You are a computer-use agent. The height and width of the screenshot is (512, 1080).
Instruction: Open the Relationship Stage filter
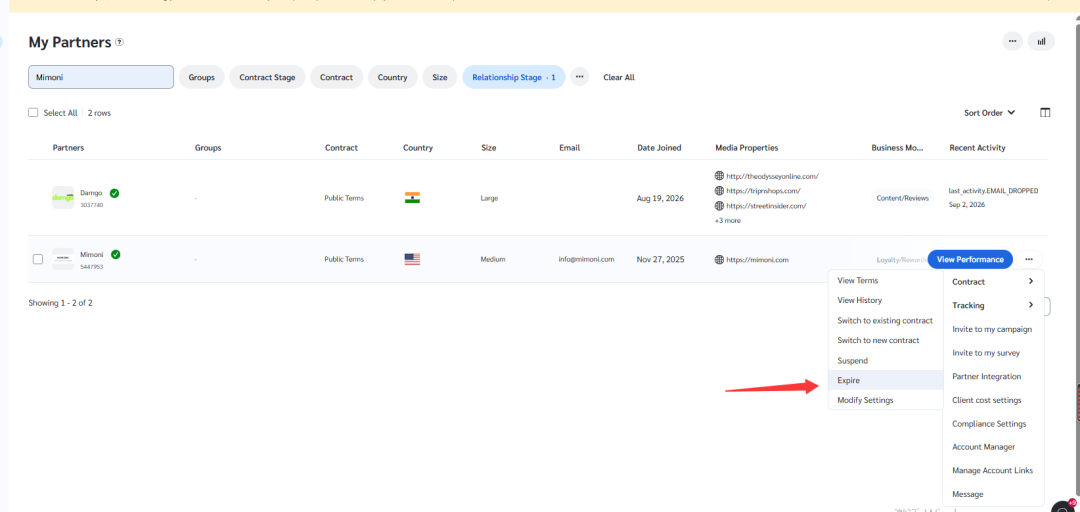pos(514,77)
